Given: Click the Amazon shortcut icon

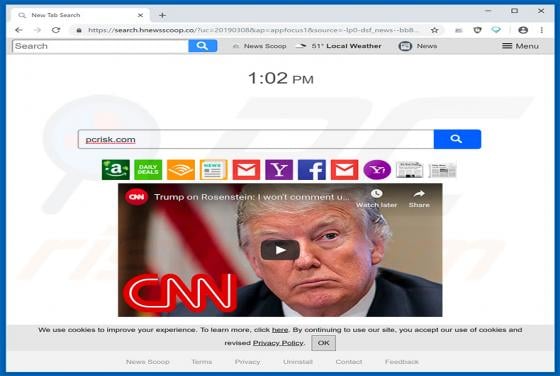Looking at the screenshot, I should 116,170.
